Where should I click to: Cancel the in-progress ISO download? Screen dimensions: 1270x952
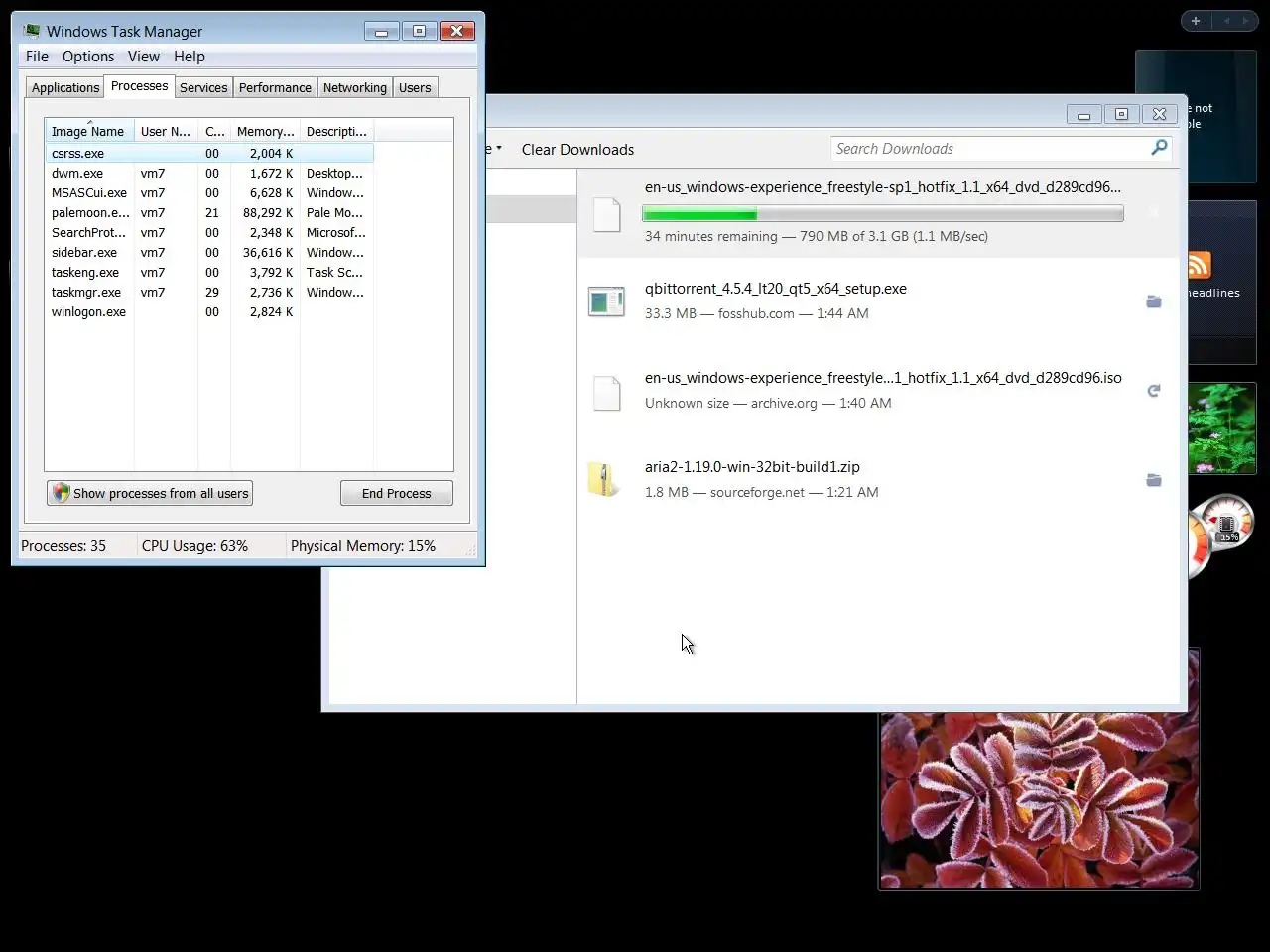click(x=1153, y=212)
